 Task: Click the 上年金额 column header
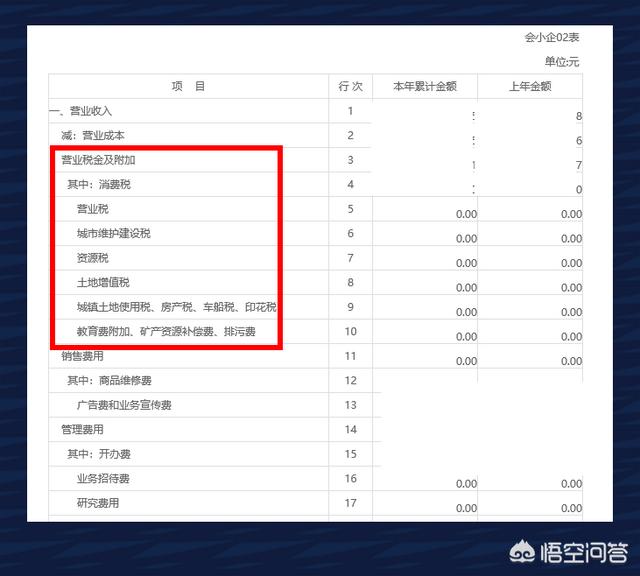coord(530,87)
